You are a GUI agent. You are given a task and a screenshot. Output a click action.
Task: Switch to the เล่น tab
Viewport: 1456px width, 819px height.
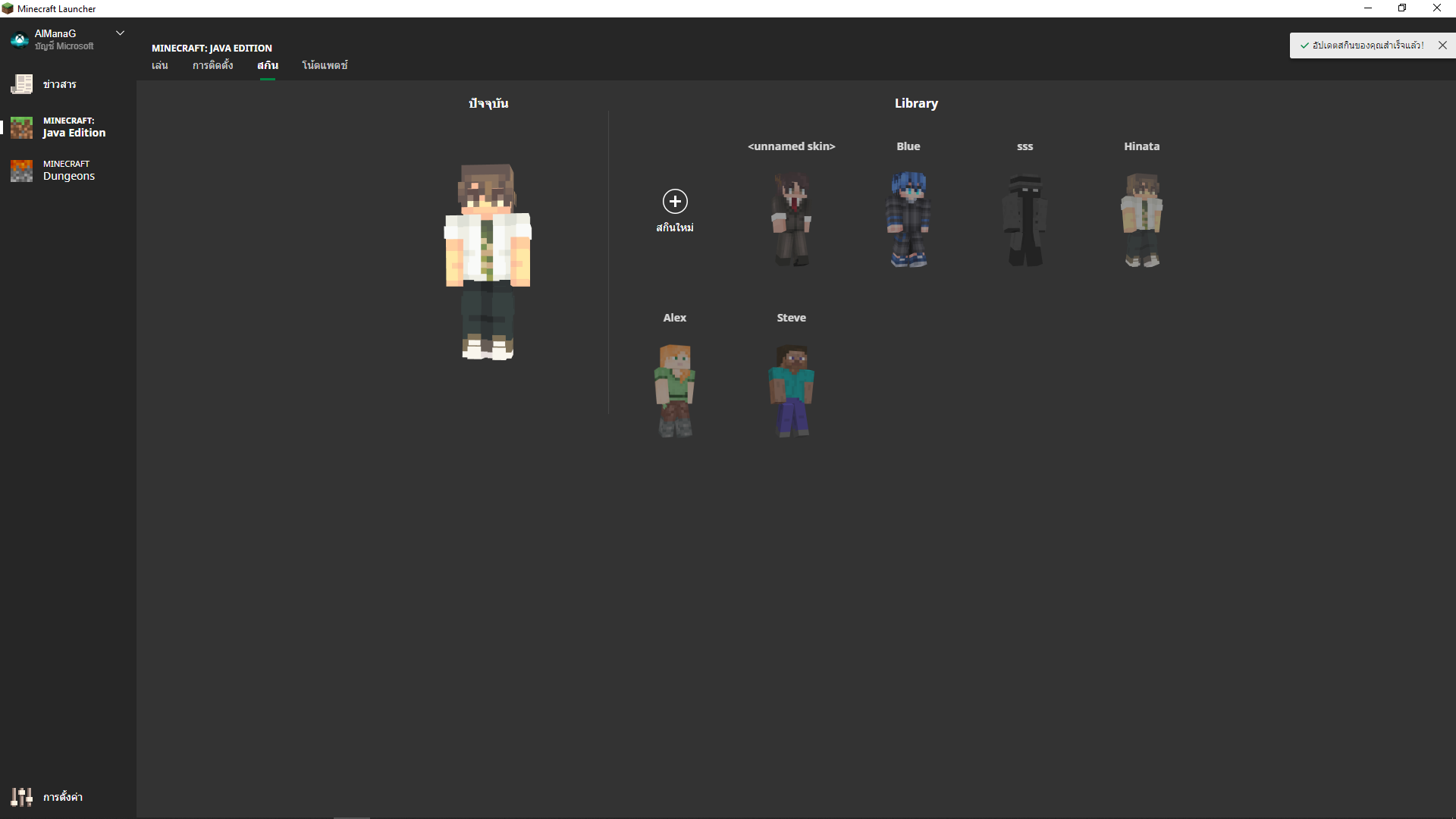(x=159, y=65)
